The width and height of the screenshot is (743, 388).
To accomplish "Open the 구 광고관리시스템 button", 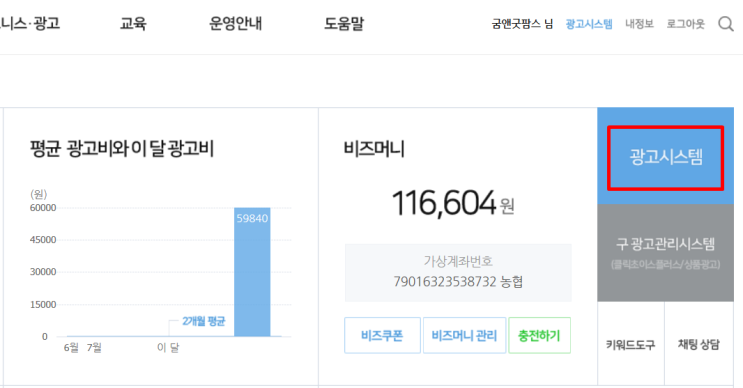I will tap(665, 253).
